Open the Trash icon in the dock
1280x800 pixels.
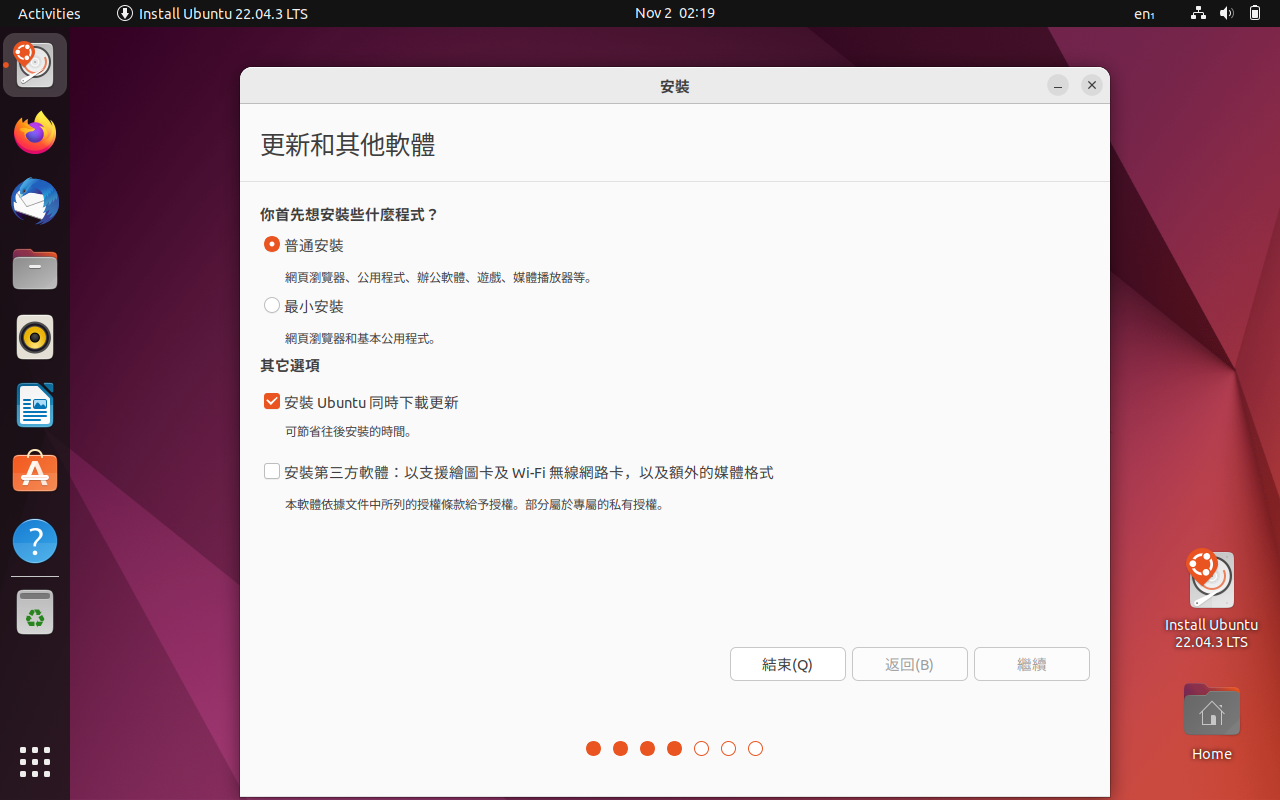35,612
